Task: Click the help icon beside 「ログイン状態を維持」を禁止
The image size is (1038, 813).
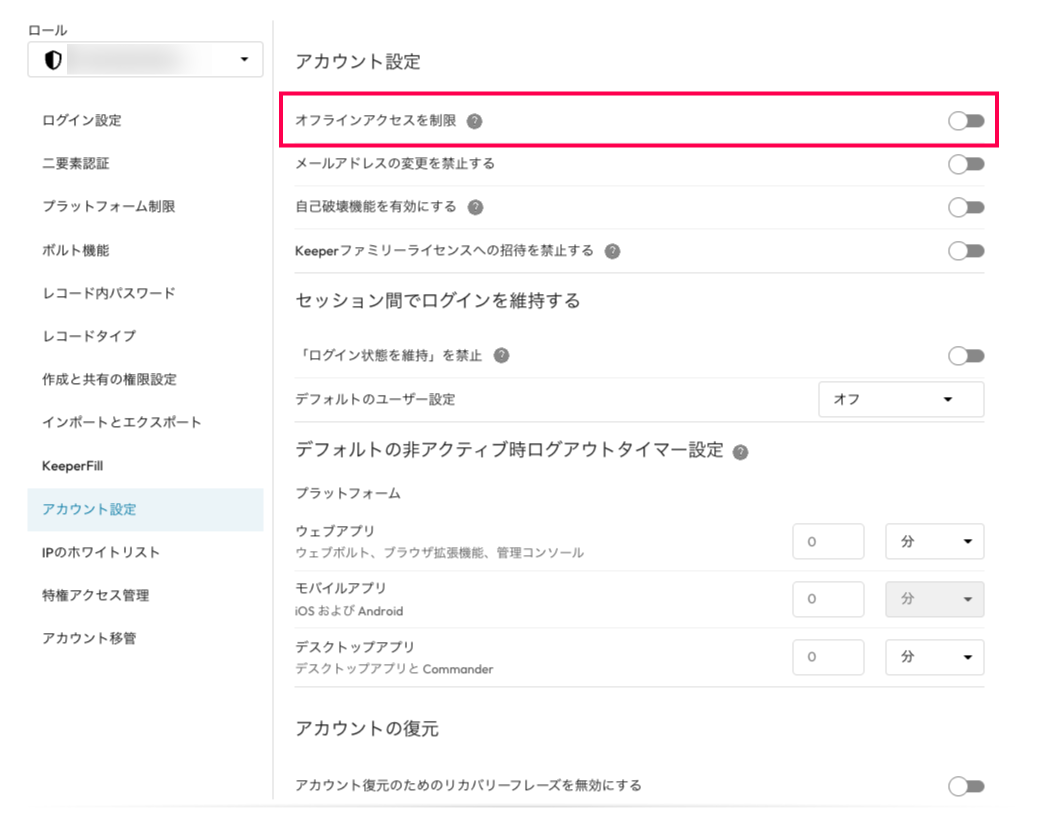Action: point(501,356)
